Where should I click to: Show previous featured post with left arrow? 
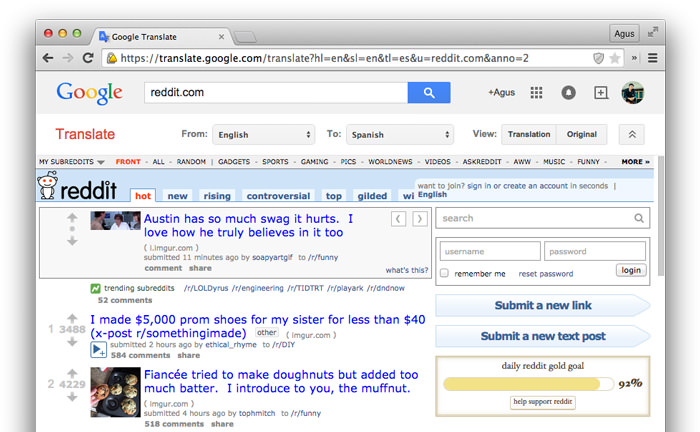[398, 219]
